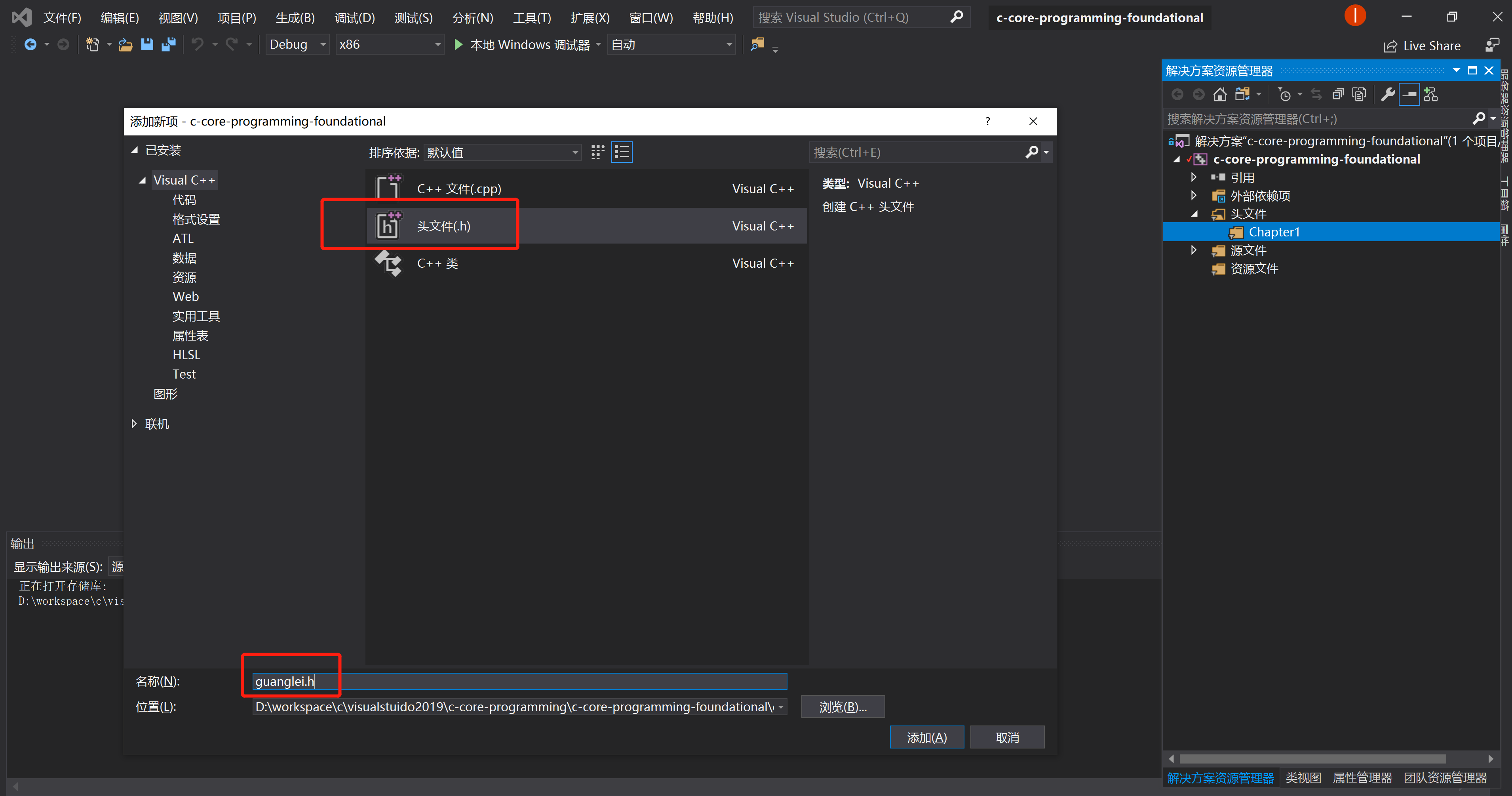
Task: Collapse the Visual C++ tree node
Action: [x=142, y=180]
